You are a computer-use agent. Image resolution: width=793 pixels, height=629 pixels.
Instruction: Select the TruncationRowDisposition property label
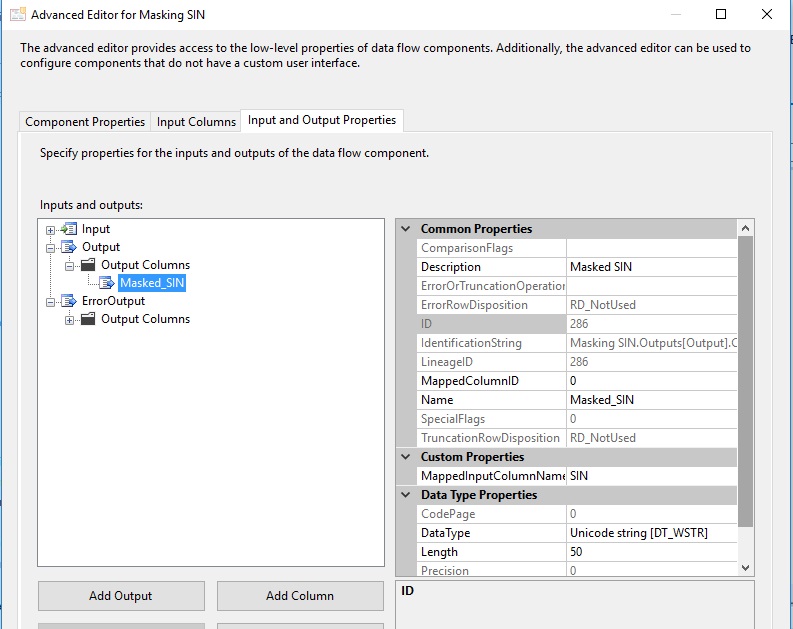pyautogui.click(x=493, y=438)
